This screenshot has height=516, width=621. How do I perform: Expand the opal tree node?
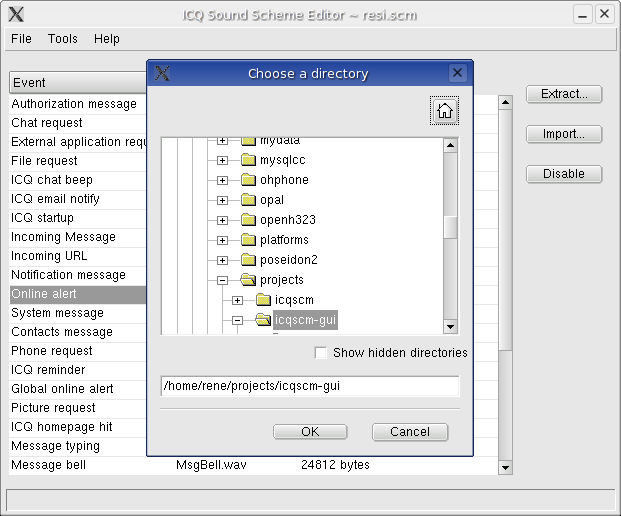click(x=222, y=200)
